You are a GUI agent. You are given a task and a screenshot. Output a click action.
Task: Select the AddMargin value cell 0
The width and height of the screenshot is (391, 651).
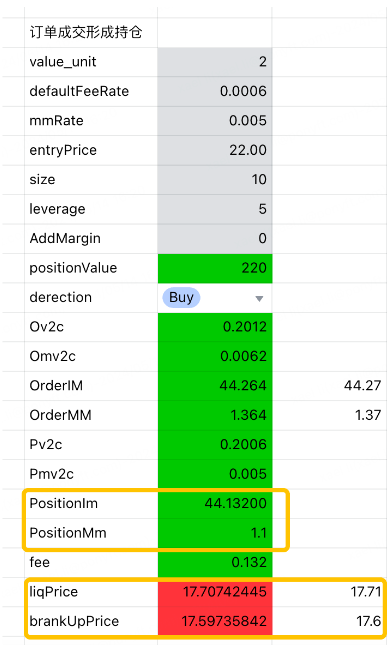pyautogui.click(x=215, y=239)
